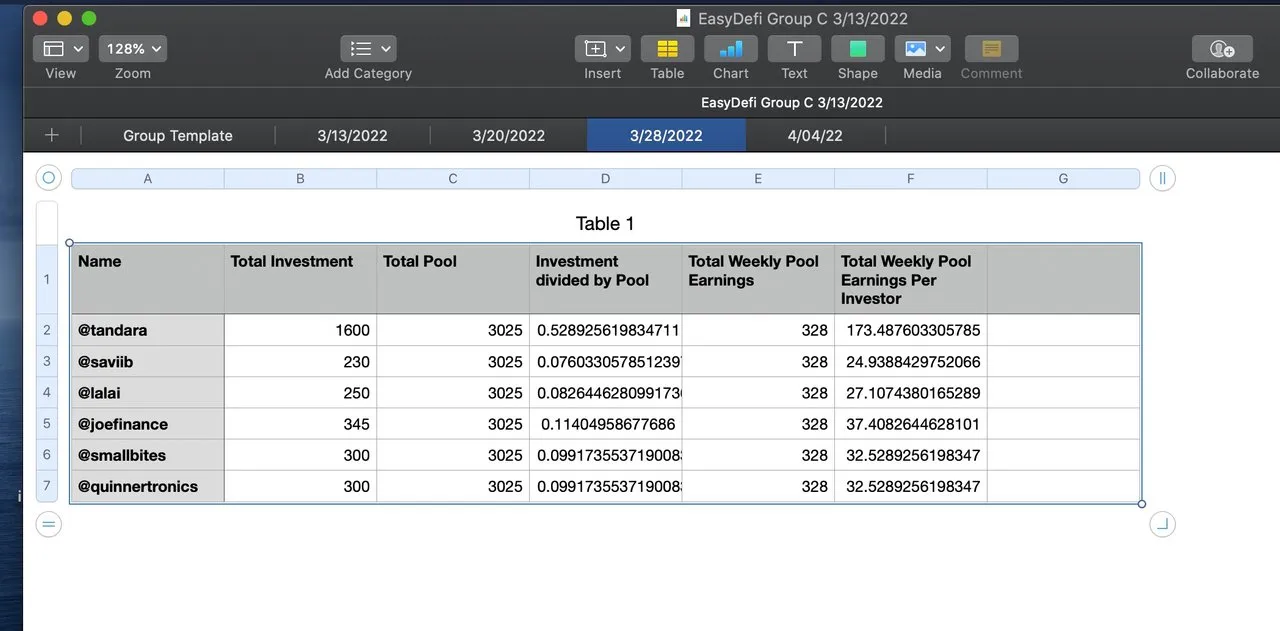Select the @saviib cell

click(x=148, y=361)
